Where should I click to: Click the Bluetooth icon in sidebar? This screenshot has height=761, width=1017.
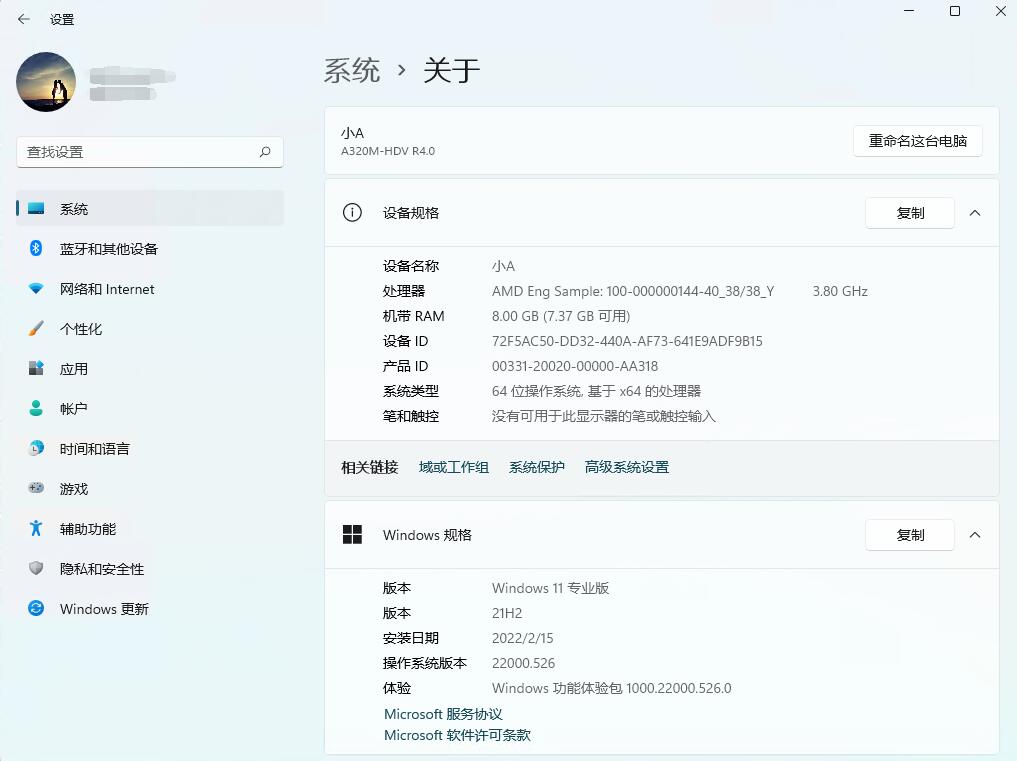[x=36, y=248]
